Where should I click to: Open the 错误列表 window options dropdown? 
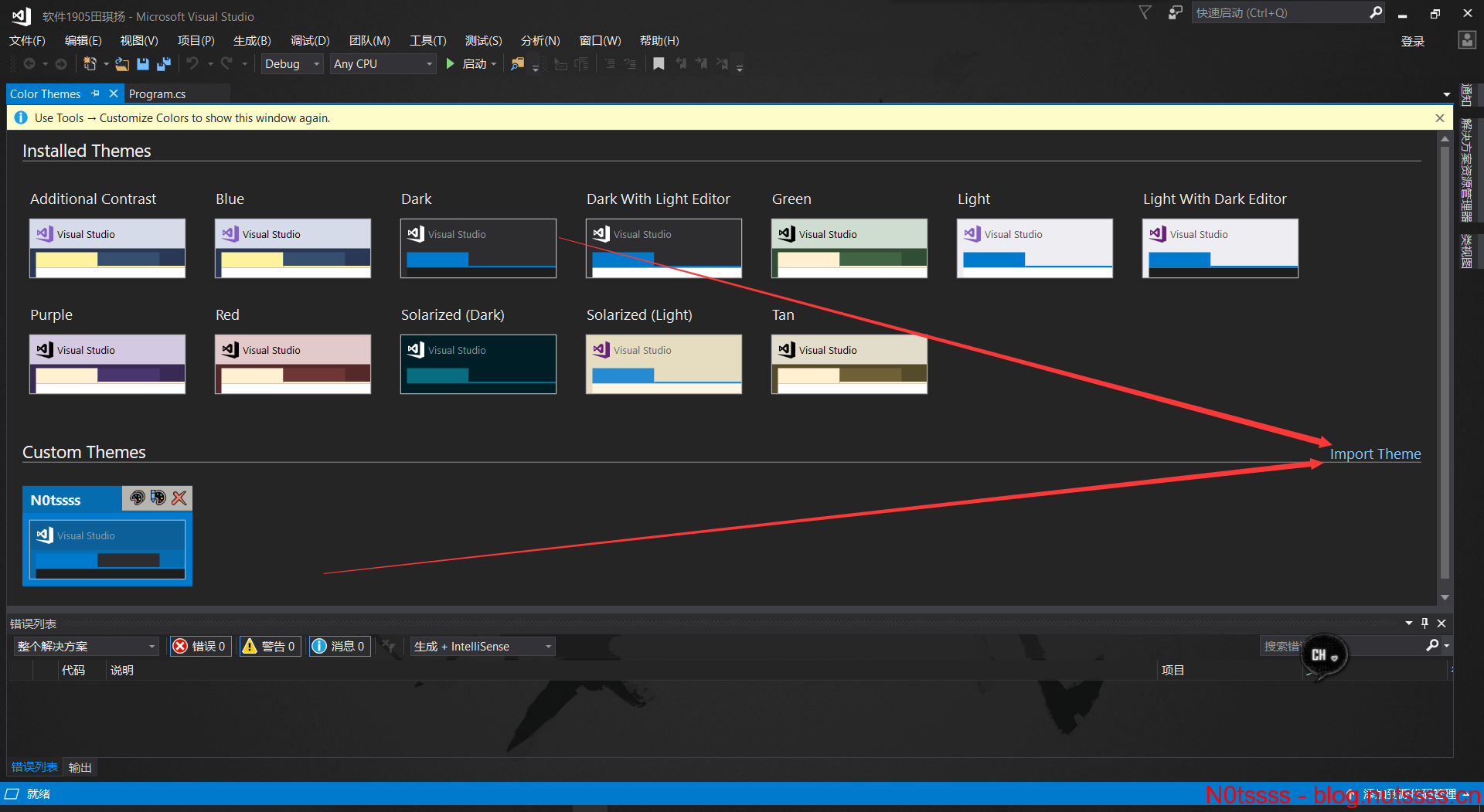tap(1408, 623)
